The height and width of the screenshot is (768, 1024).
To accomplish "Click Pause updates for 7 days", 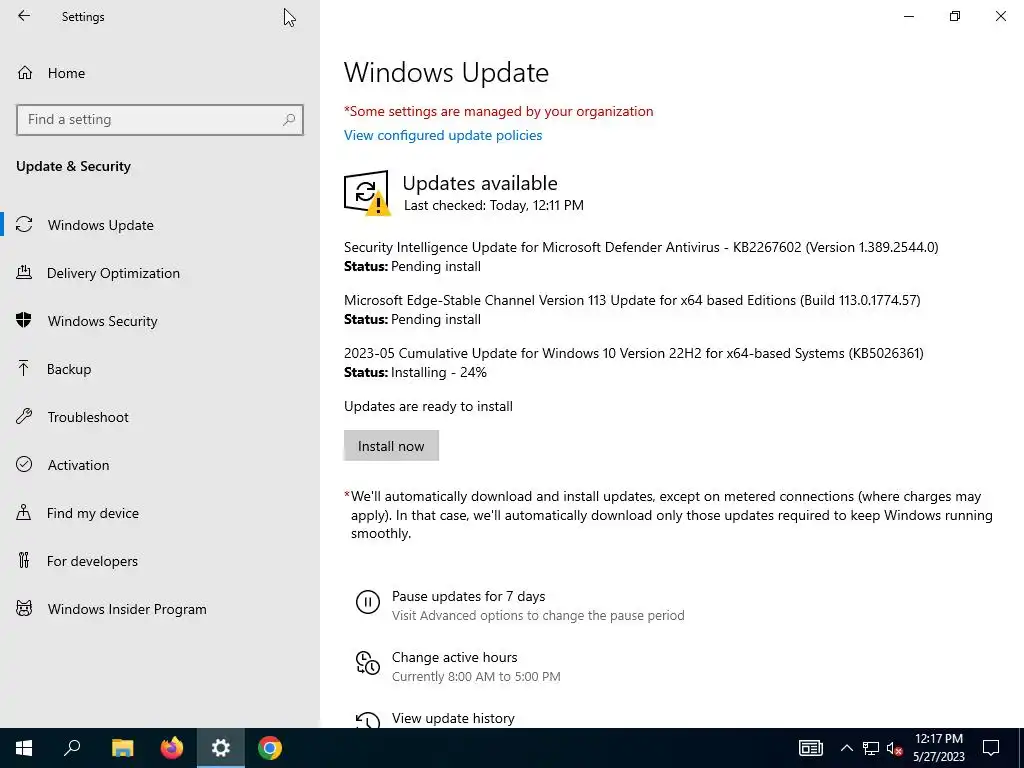I will point(468,596).
